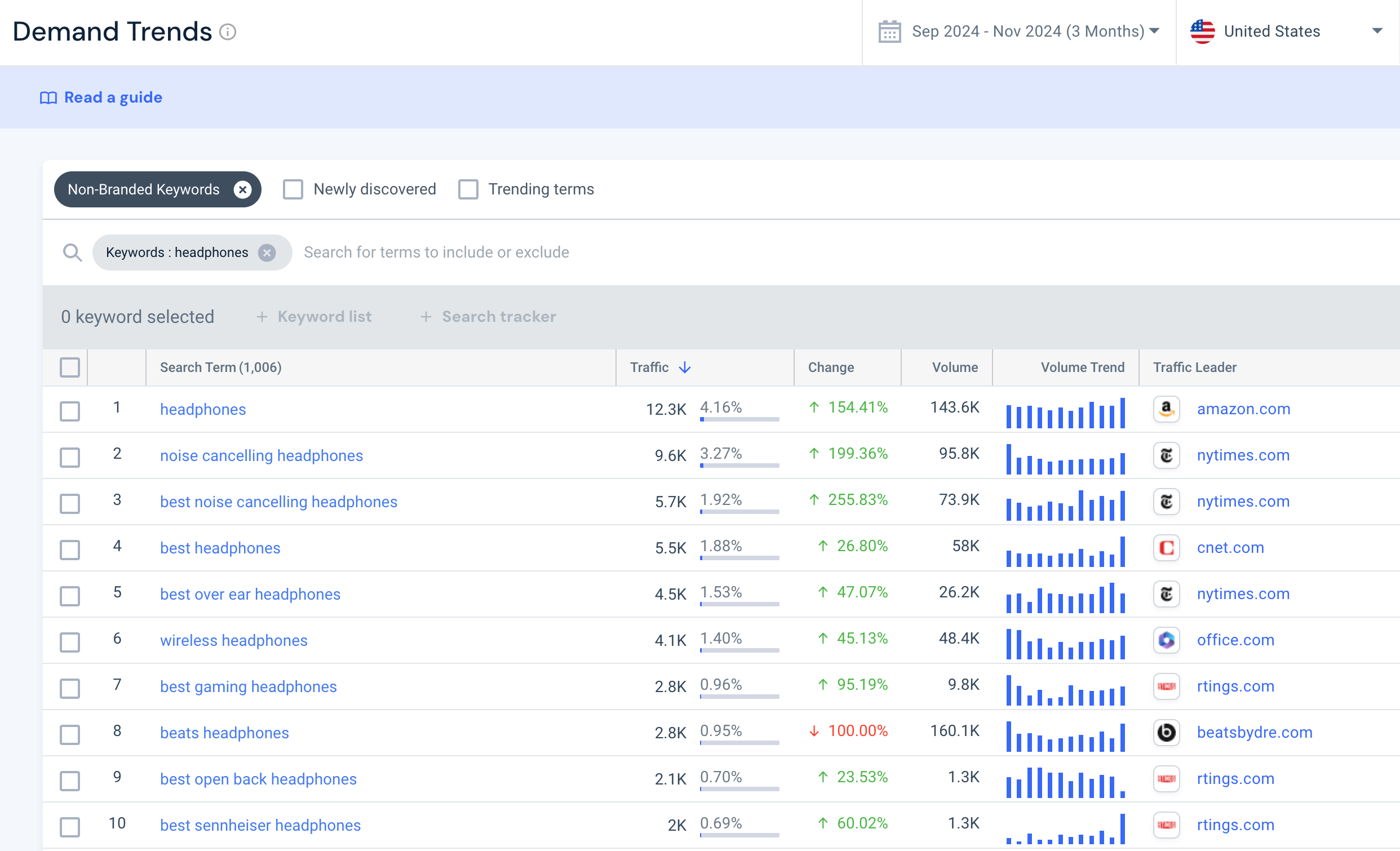Click the info icon beside Demand Trends
1400x851 pixels.
click(x=228, y=32)
